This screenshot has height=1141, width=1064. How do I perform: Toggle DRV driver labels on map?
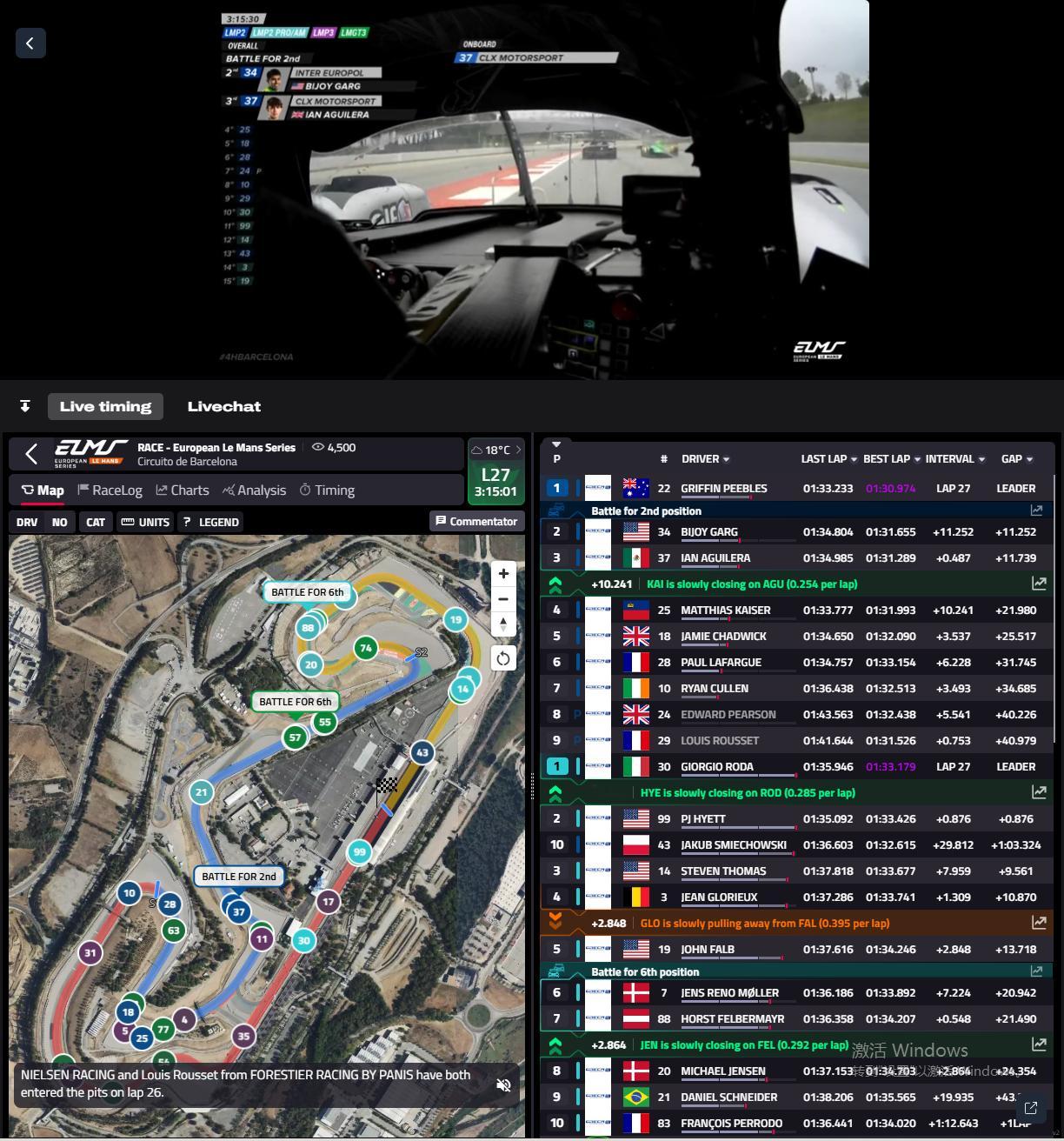[27, 522]
